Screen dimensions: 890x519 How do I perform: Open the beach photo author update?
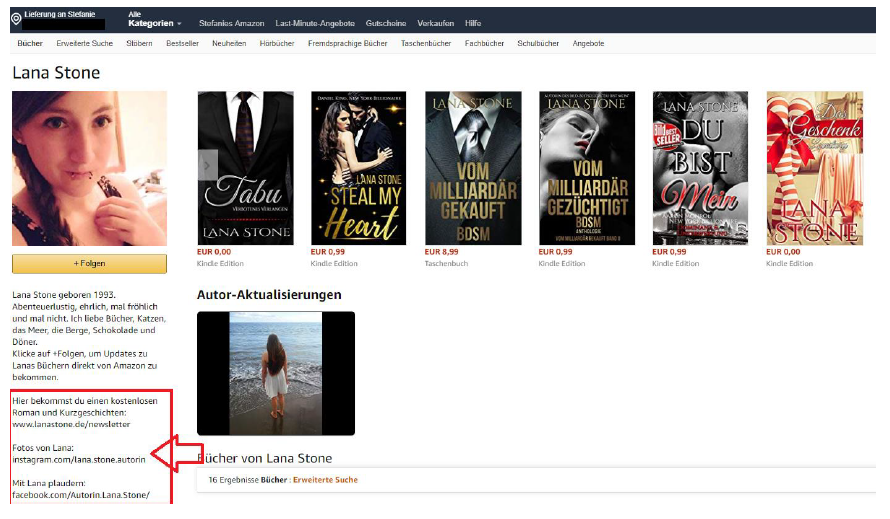click(276, 374)
